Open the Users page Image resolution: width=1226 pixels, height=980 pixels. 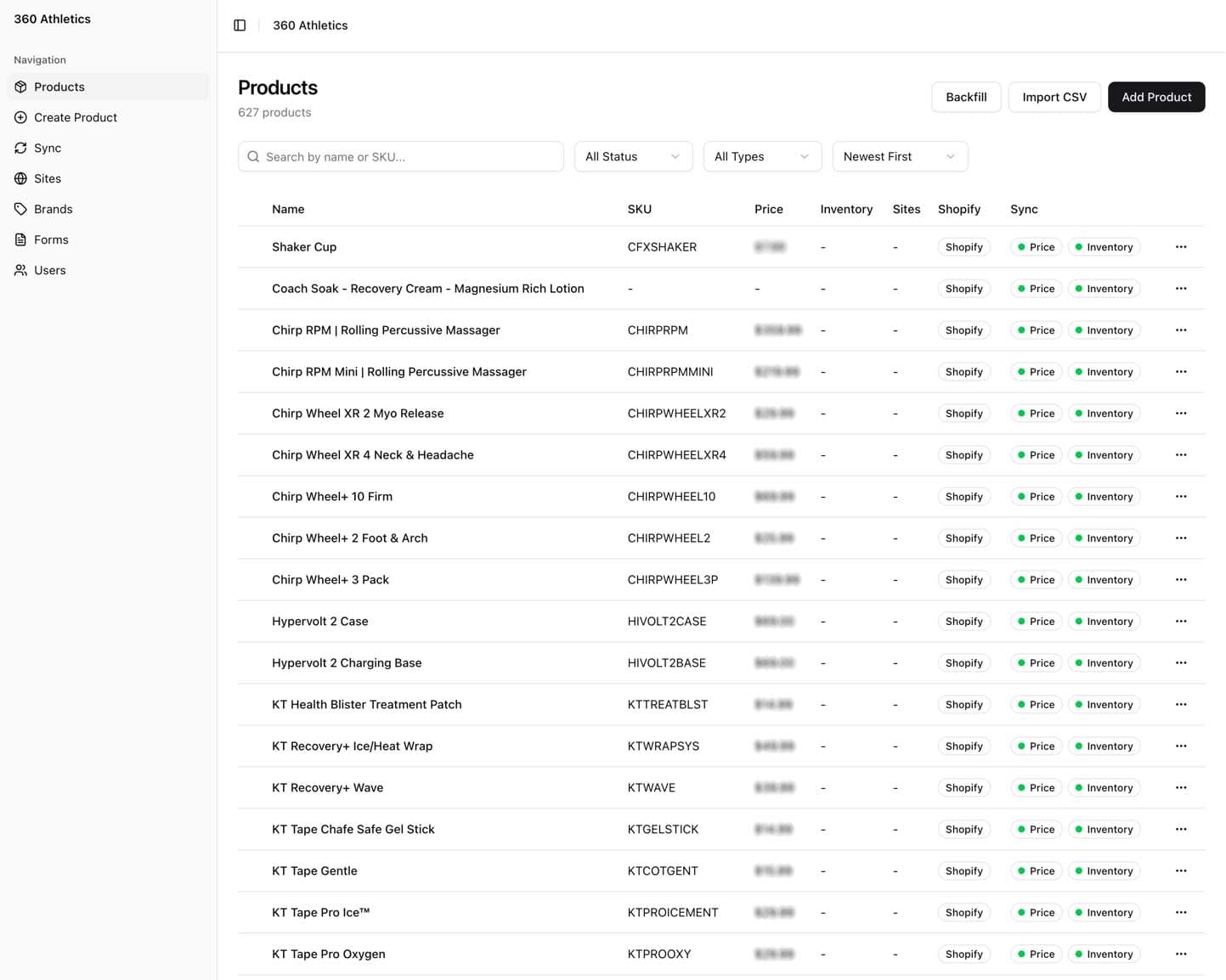[x=108, y=270]
